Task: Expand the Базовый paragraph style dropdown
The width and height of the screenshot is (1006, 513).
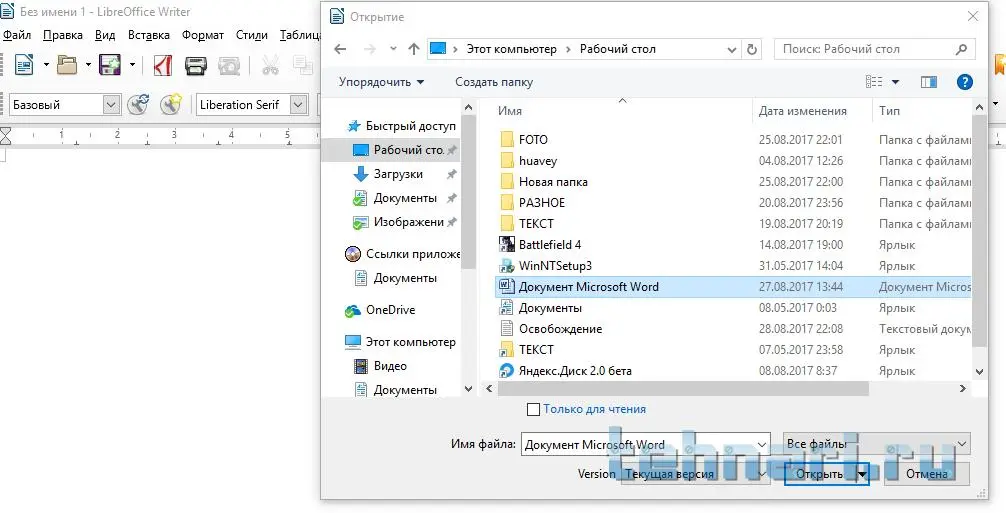Action: [x=111, y=105]
